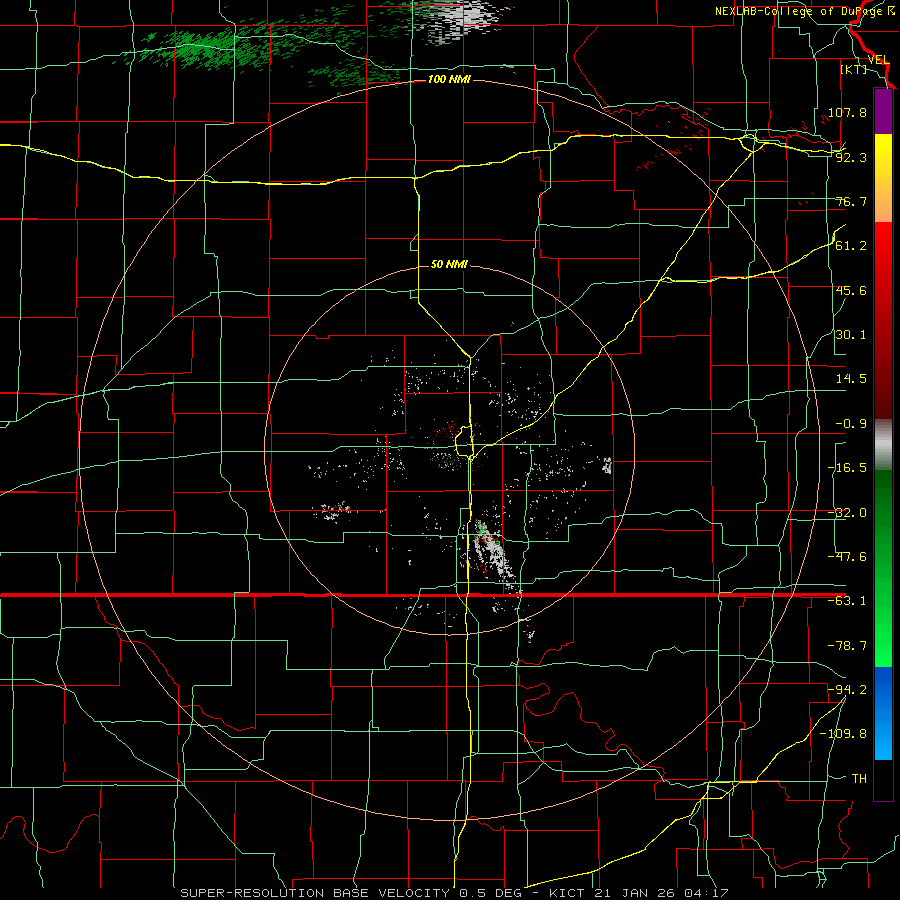Select the -78.7 velocity scale value

click(847, 646)
